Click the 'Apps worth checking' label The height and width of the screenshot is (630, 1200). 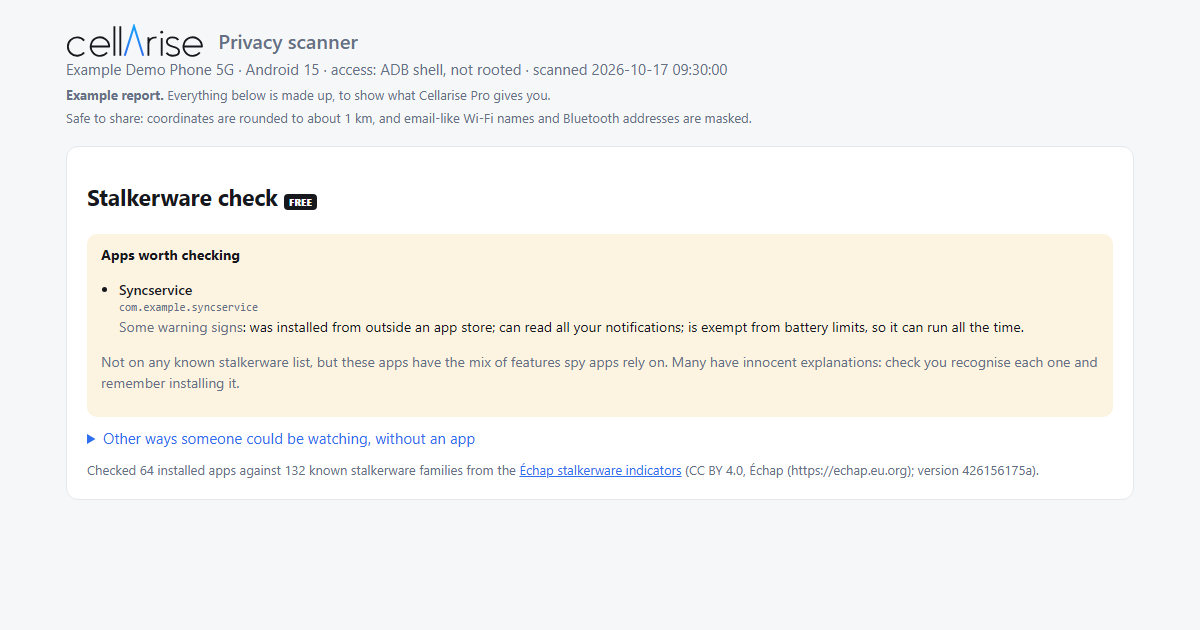click(171, 255)
